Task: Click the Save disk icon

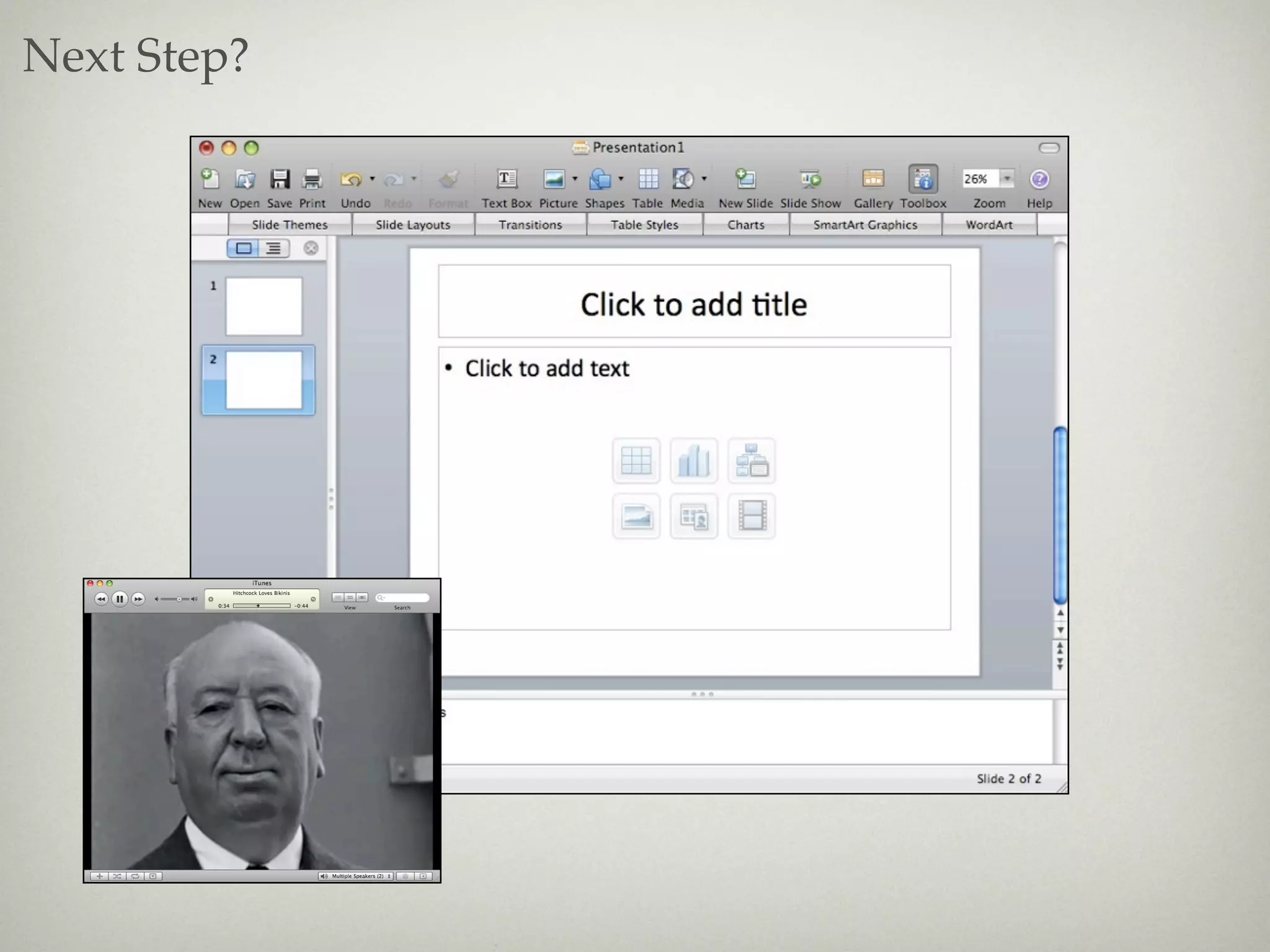Action: pos(280,180)
